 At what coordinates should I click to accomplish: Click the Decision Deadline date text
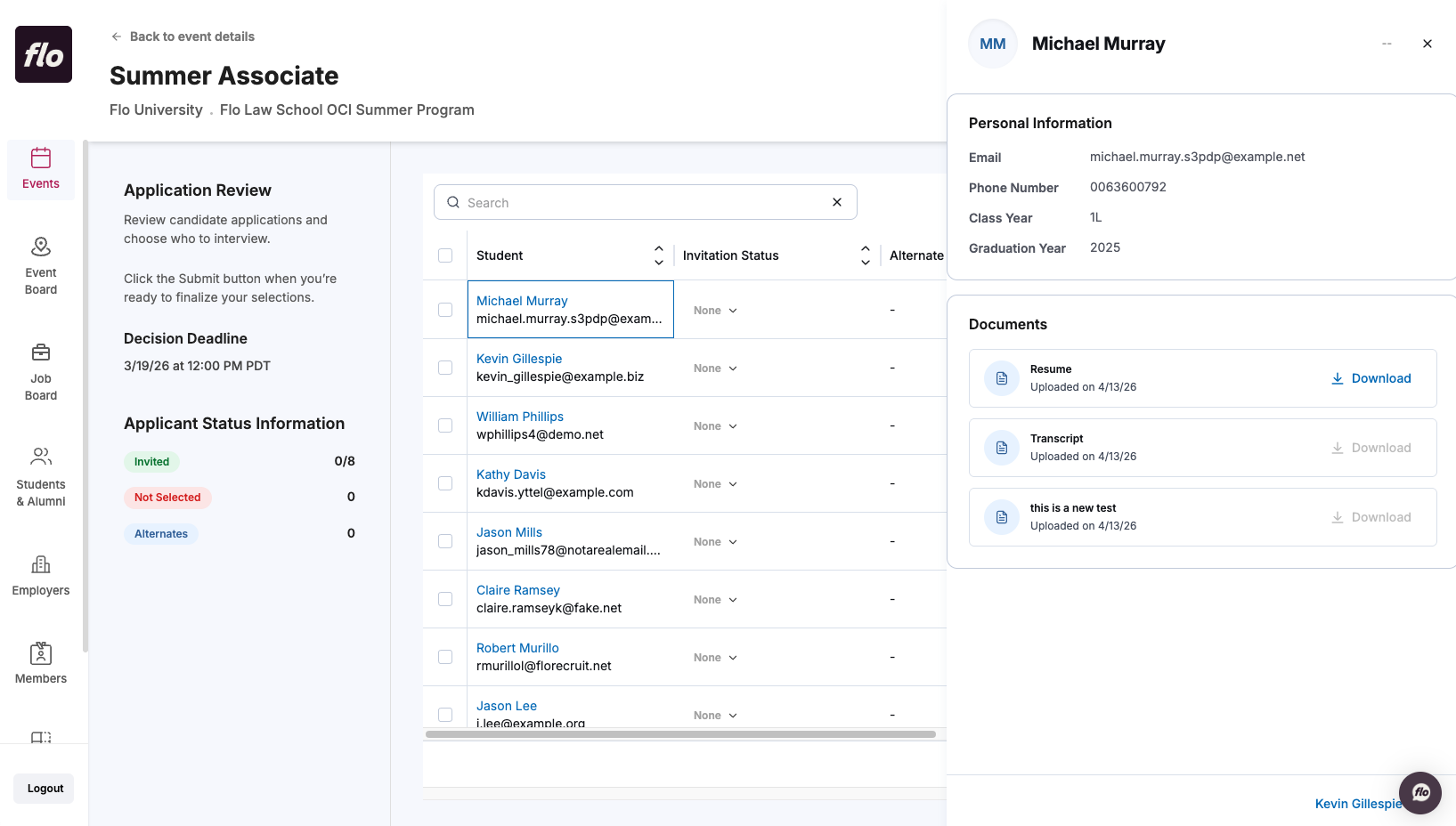coord(197,366)
